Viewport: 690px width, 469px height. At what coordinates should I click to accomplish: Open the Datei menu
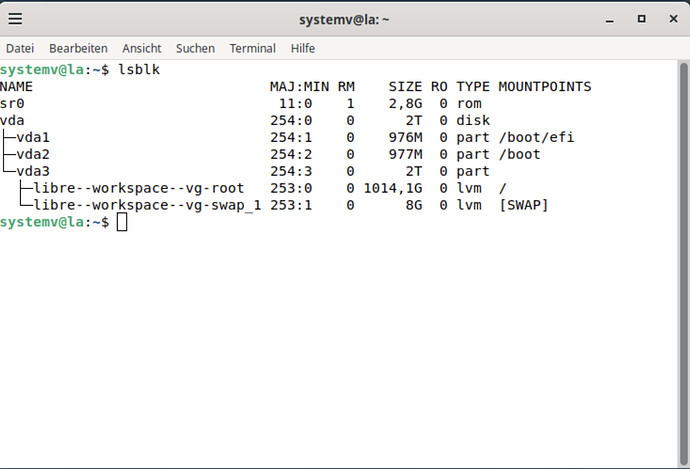20,48
